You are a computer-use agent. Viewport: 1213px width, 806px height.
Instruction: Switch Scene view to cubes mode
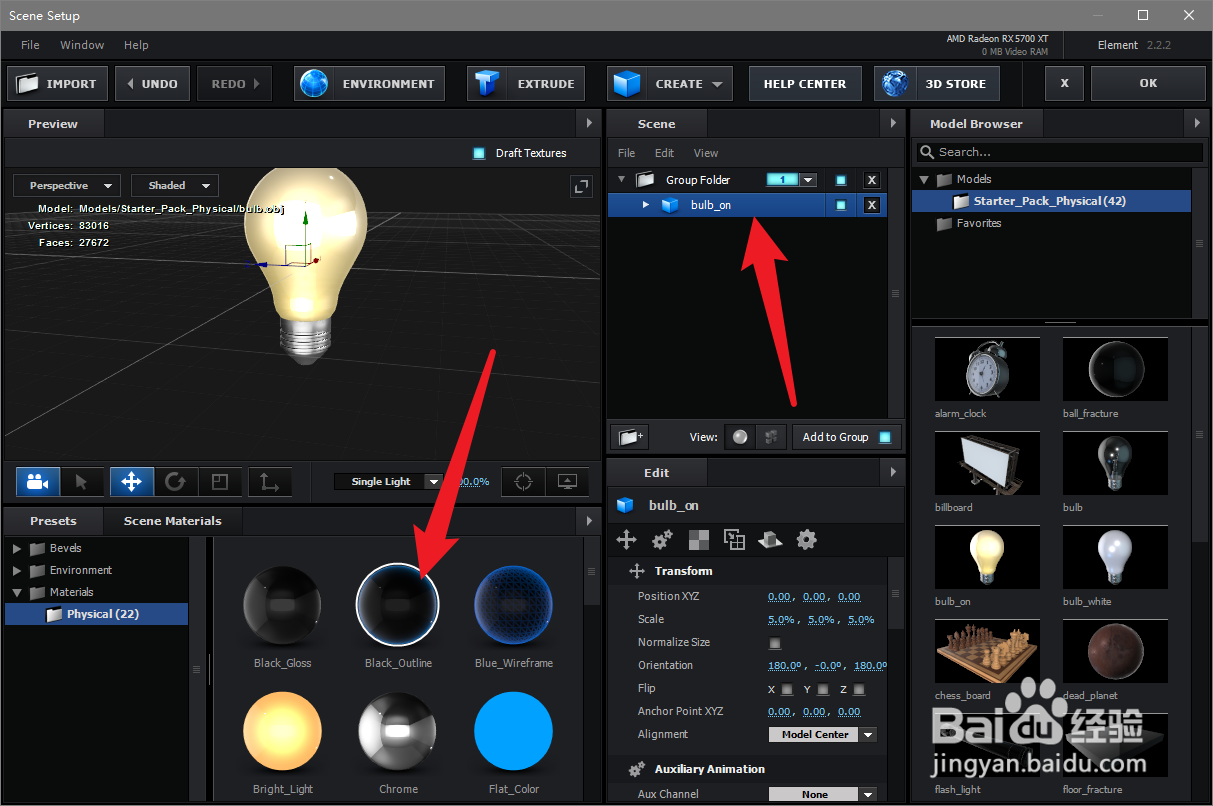[x=769, y=437]
